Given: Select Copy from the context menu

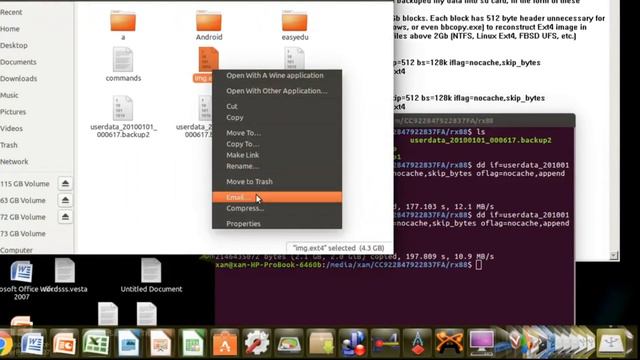Looking at the screenshot, I should click(277, 118).
